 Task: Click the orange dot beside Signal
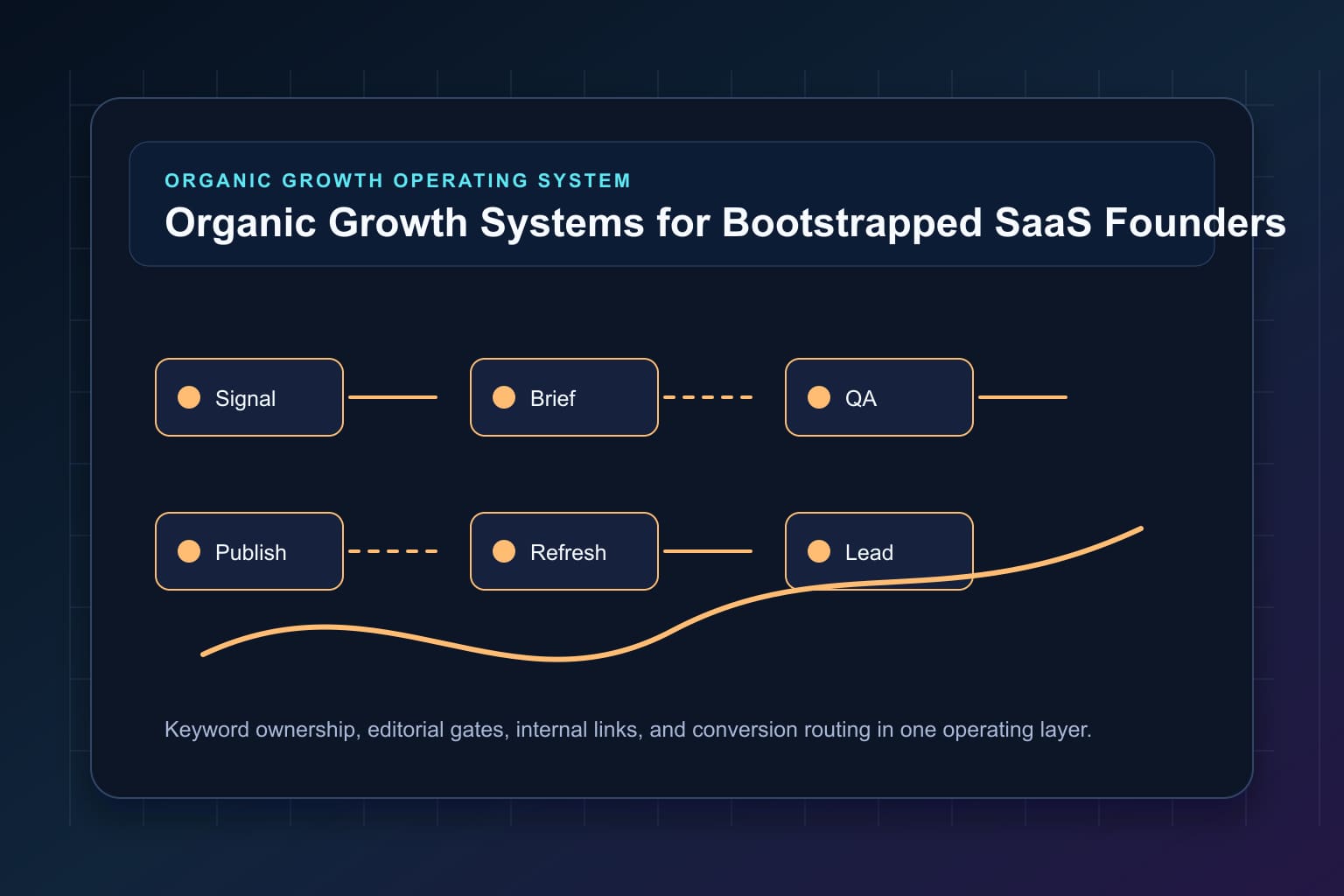[x=189, y=397]
